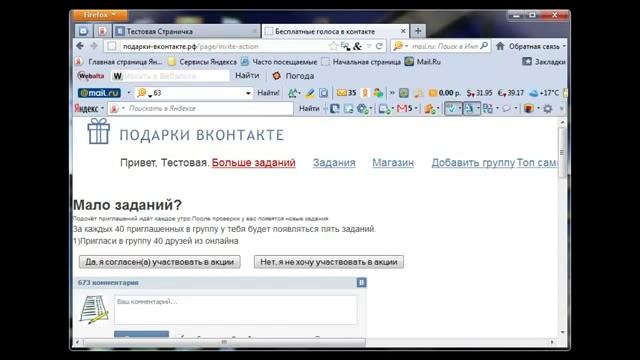This screenshot has width=640, height=360.
Task: Click the Добавить группу link
Action: (x=473, y=162)
